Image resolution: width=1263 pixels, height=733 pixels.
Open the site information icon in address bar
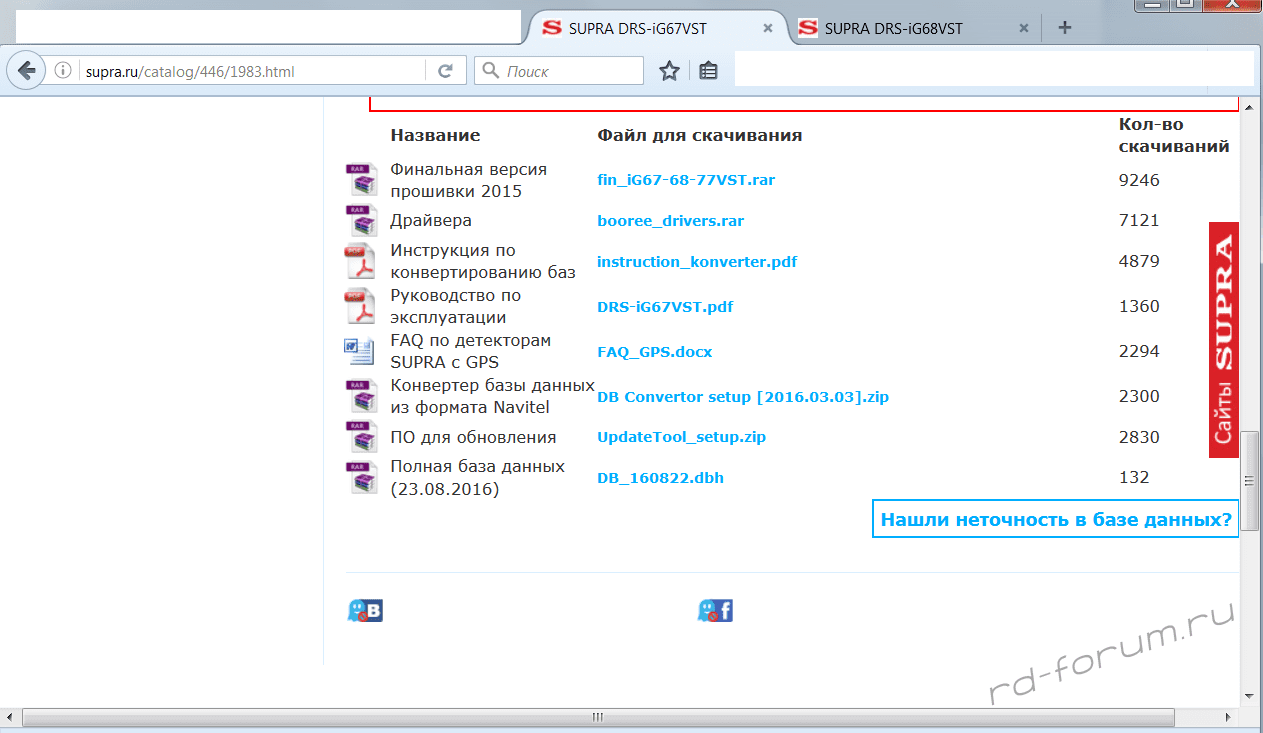click(x=62, y=71)
